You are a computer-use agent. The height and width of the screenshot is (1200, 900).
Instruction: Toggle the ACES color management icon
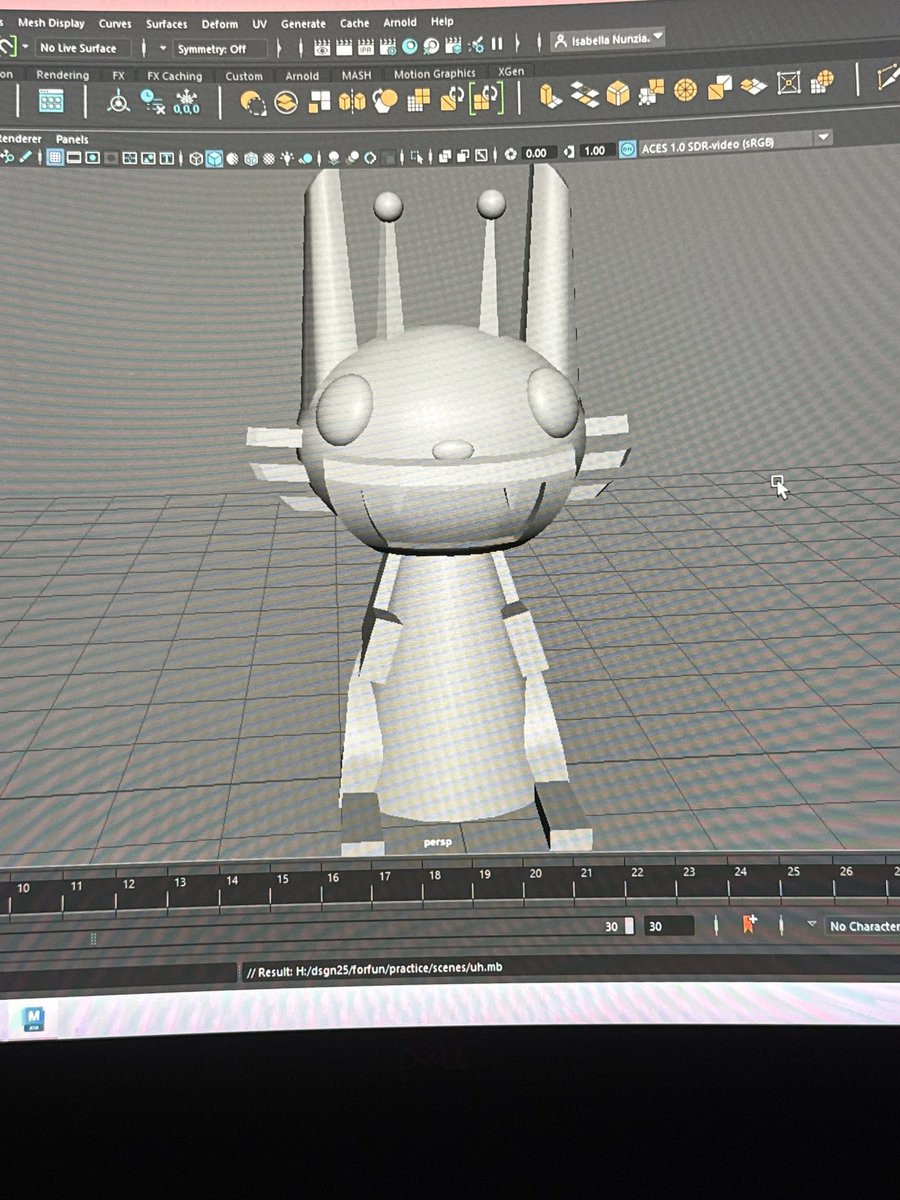pos(627,149)
